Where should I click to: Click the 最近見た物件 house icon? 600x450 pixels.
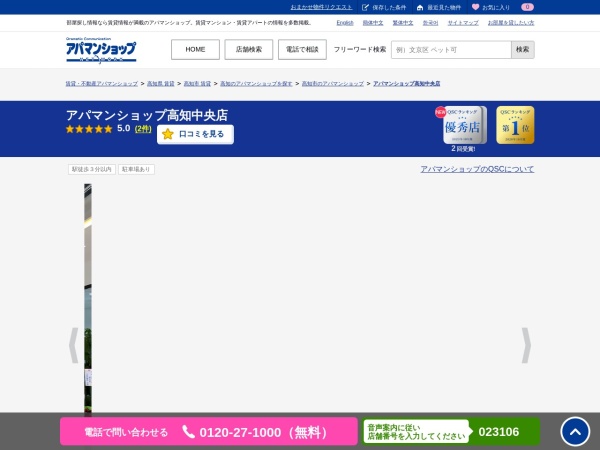pyautogui.click(x=420, y=7)
